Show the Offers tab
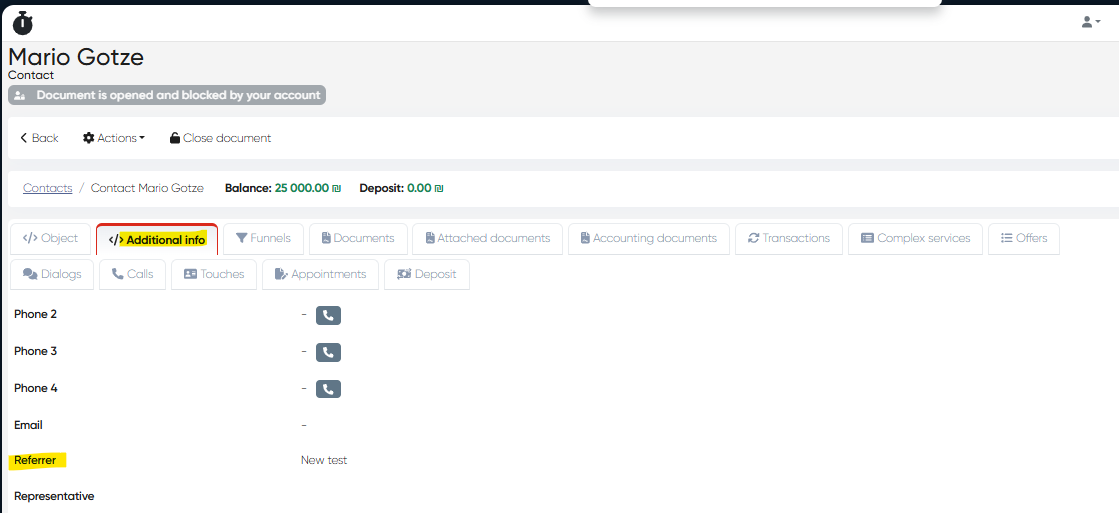This screenshot has height=513, width=1119. (1024, 239)
